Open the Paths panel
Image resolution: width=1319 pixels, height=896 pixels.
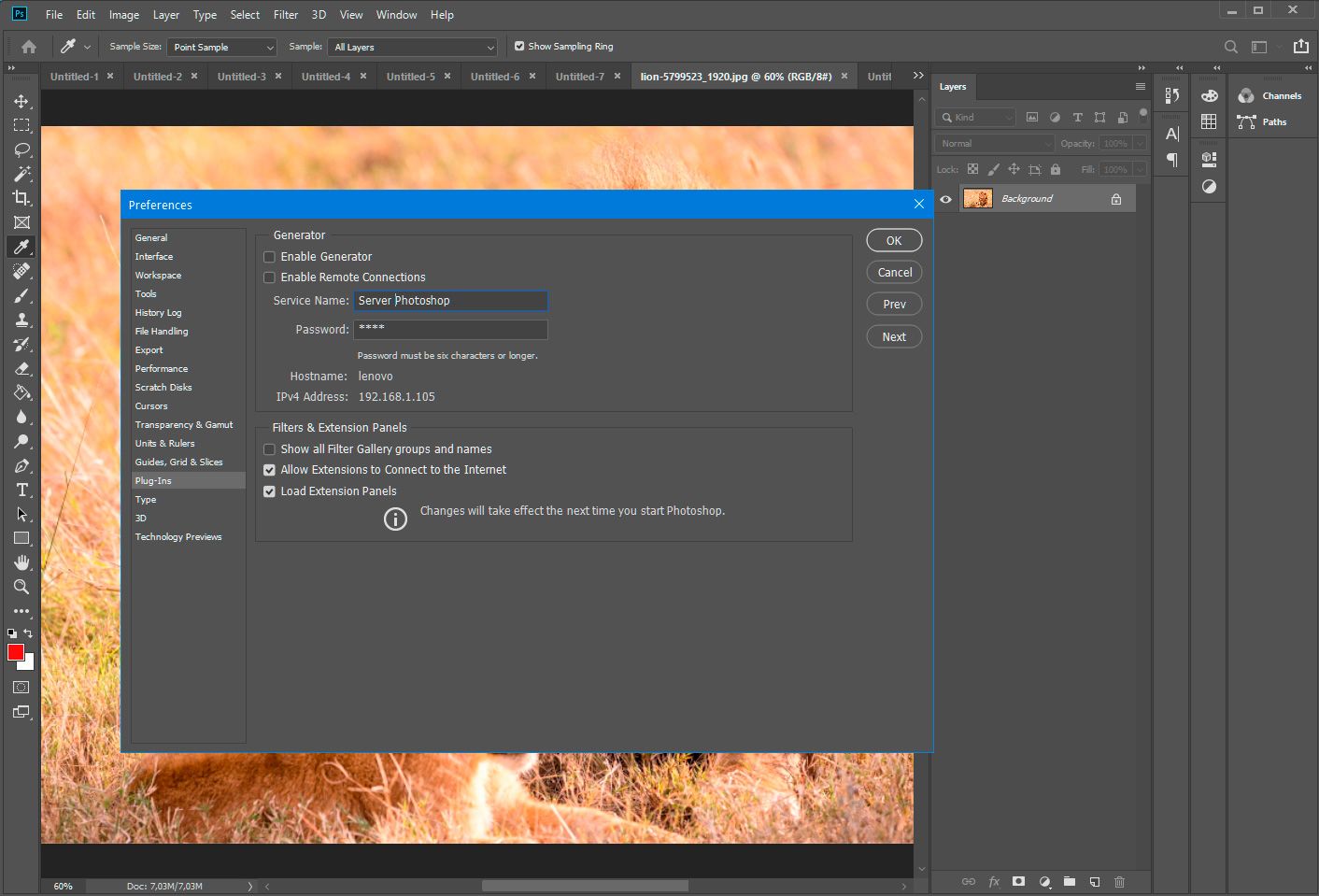tap(1263, 122)
